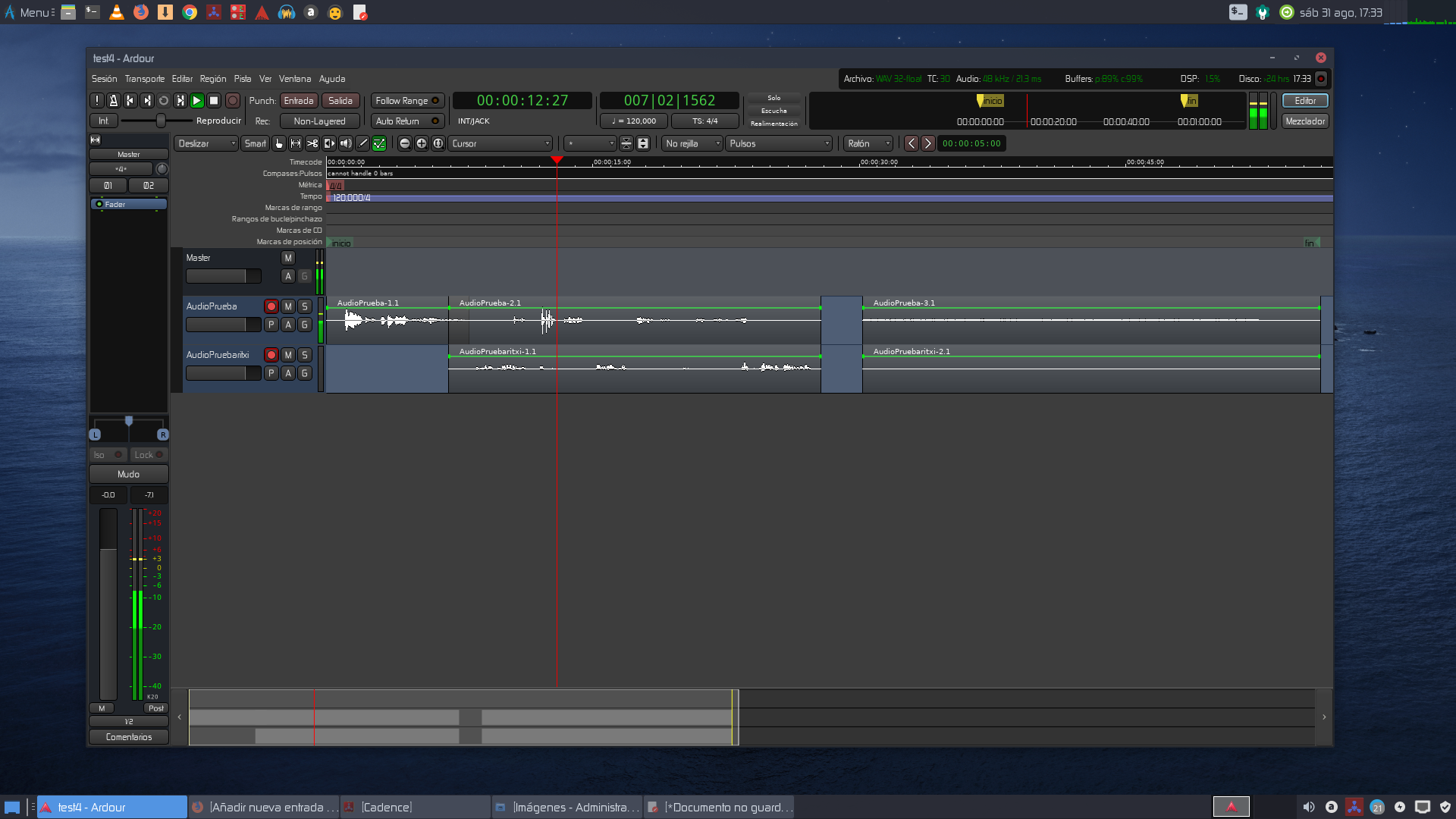Mute the AudioPruebaritxi track

click(288, 355)
